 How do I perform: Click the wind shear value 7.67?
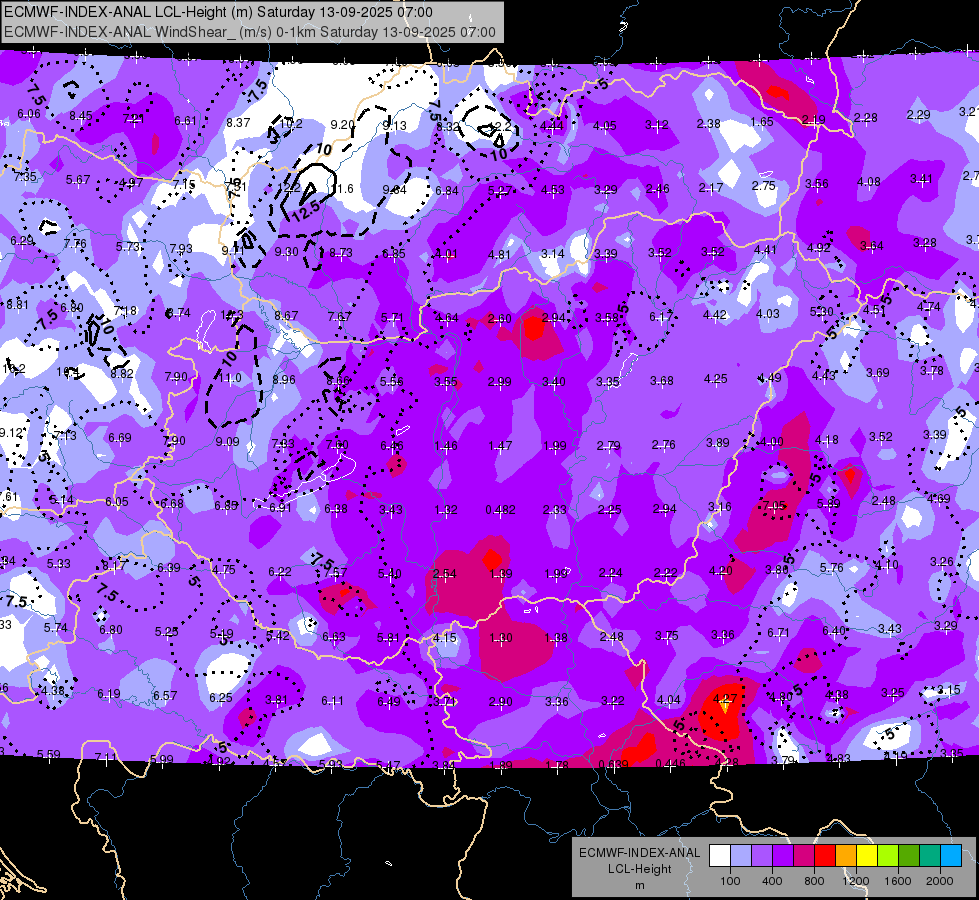click(x=340, y=317)
